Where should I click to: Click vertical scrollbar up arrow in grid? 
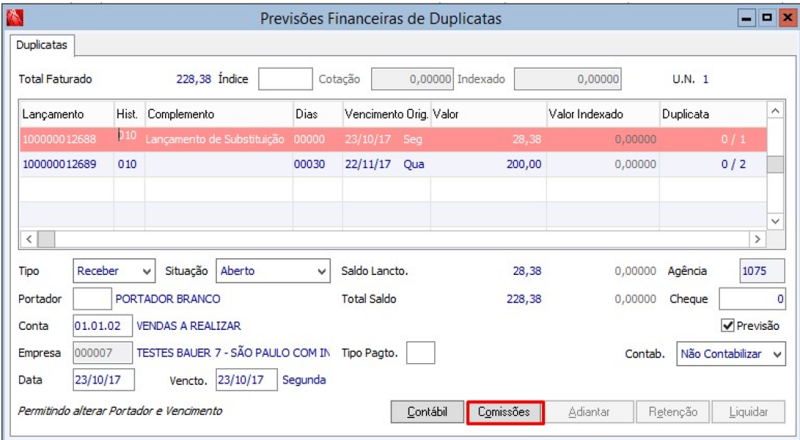(776, 111)
